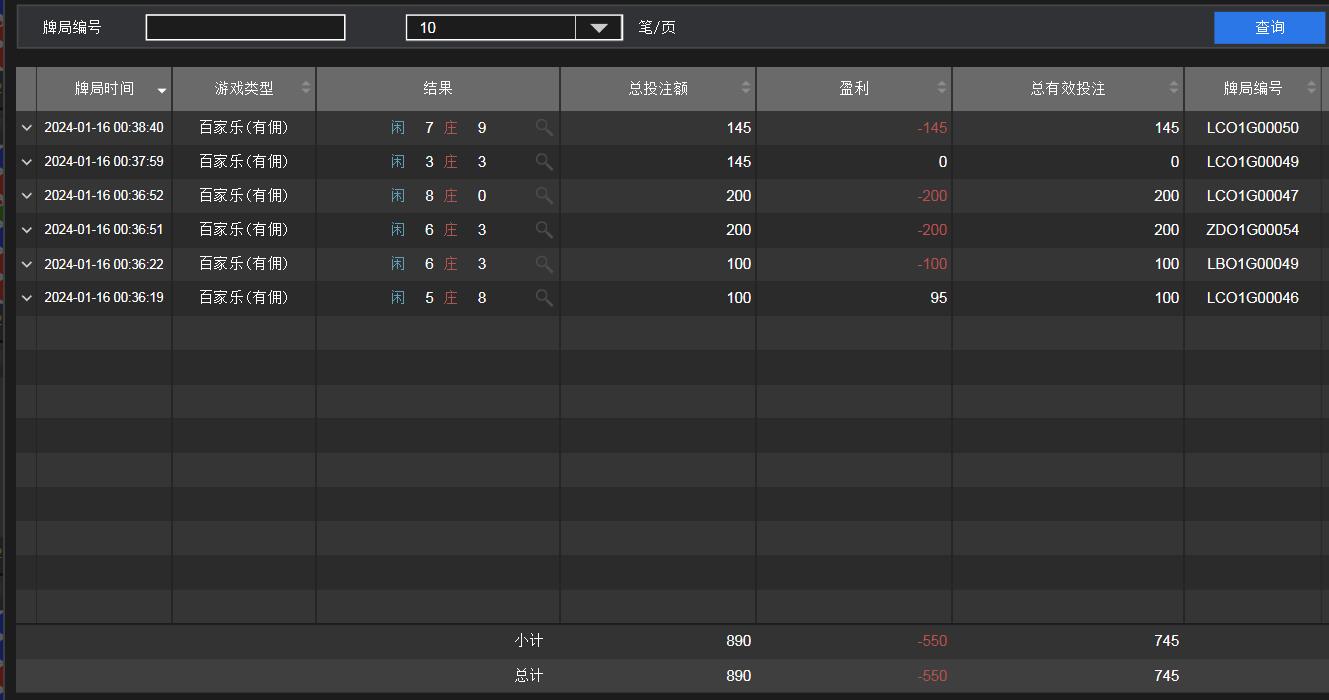Image resolution: width=1329 pixels, height=700 pixels.
Task: Click the 查询 search button
Action: [x=1269, y=28]
